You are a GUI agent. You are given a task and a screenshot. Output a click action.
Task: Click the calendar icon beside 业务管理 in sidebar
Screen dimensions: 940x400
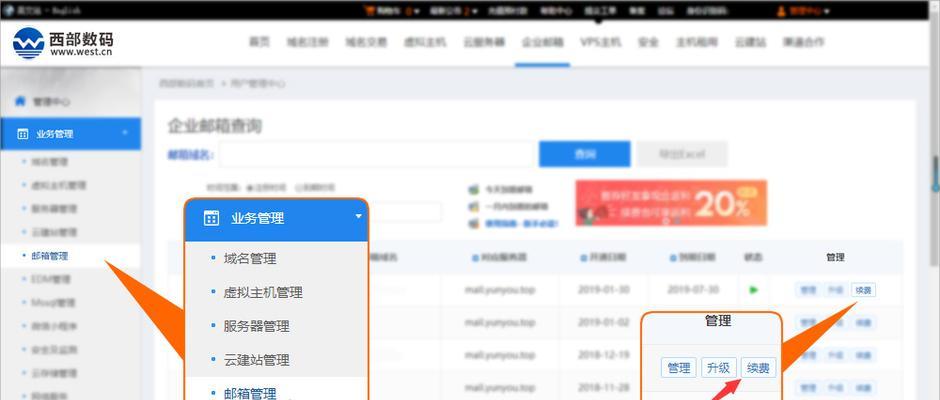[x=23, y=134]
